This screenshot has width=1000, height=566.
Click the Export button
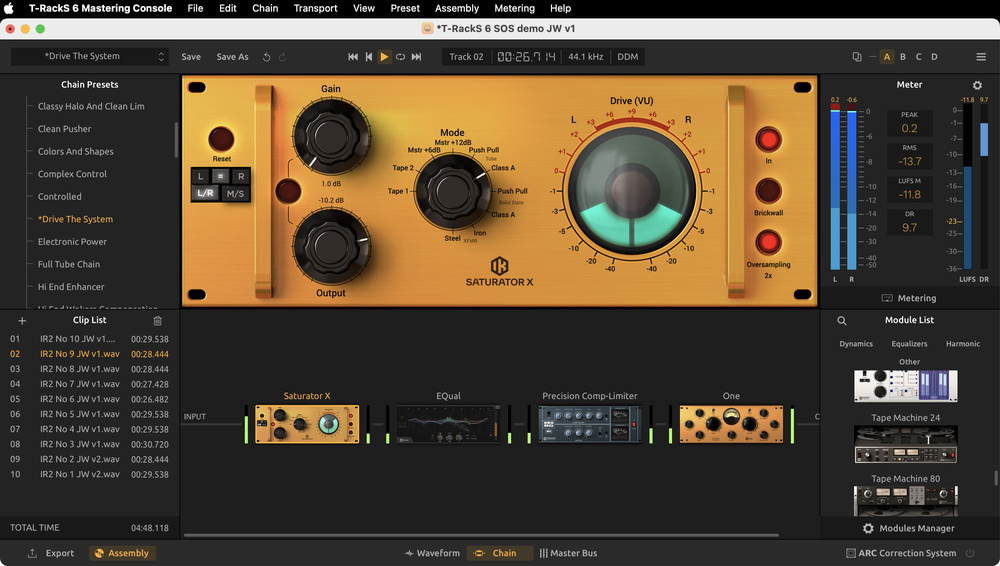(x=51, y=553)
